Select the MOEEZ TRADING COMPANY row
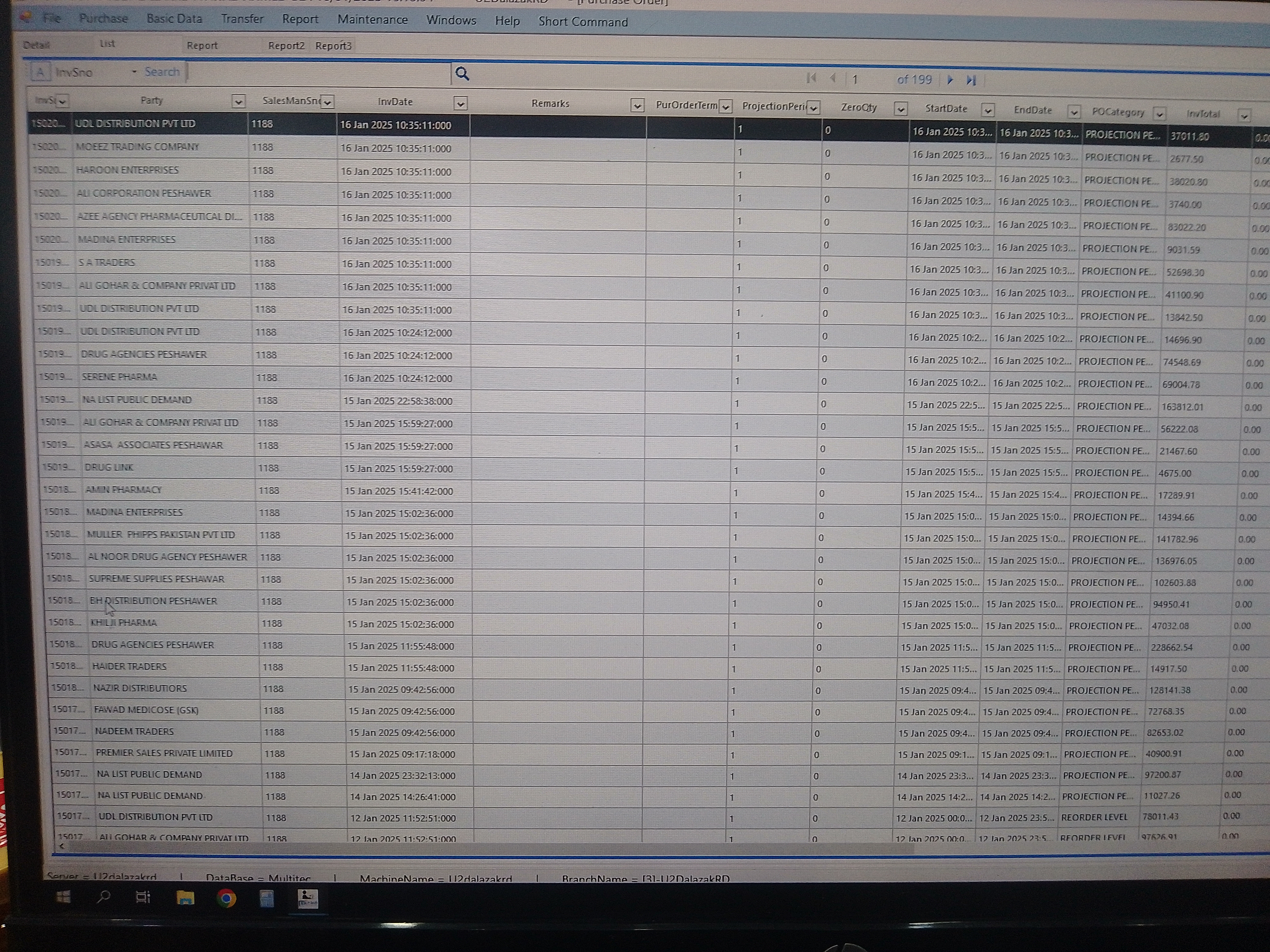The height and width of the screenshot is (952, 1270). pyautogui.click(x=138, y=147)
